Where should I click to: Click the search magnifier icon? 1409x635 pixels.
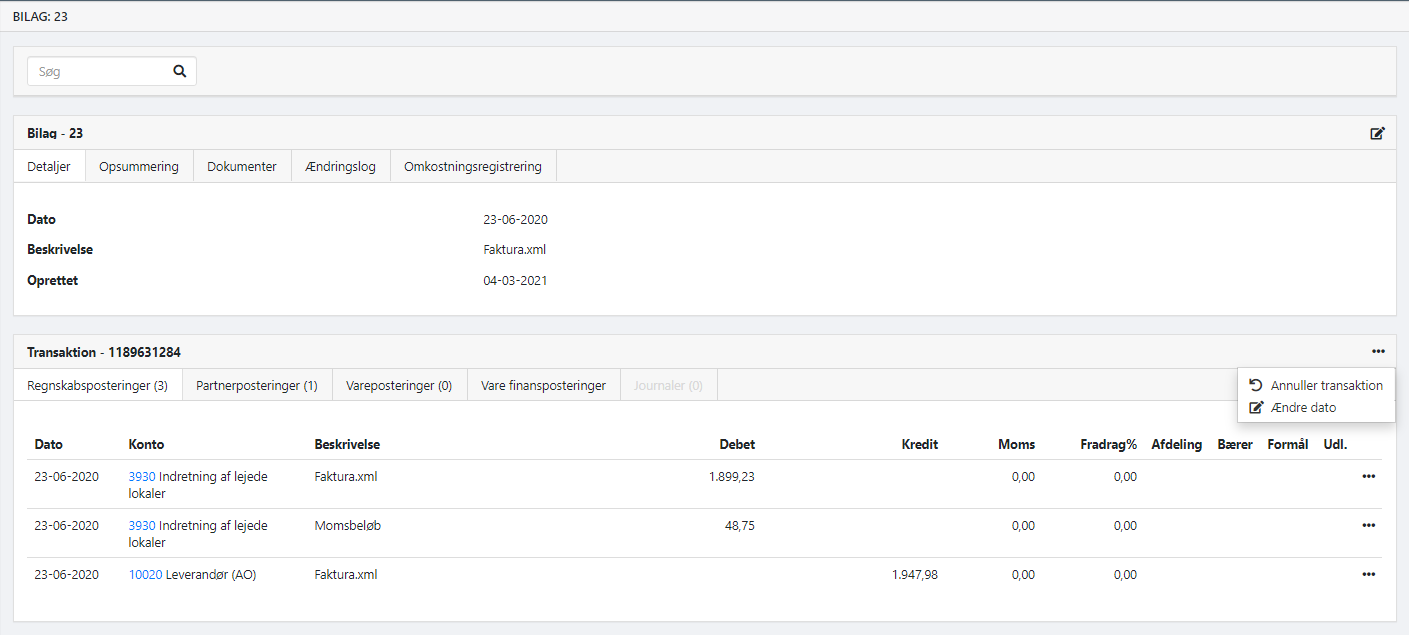coord(180,71)
